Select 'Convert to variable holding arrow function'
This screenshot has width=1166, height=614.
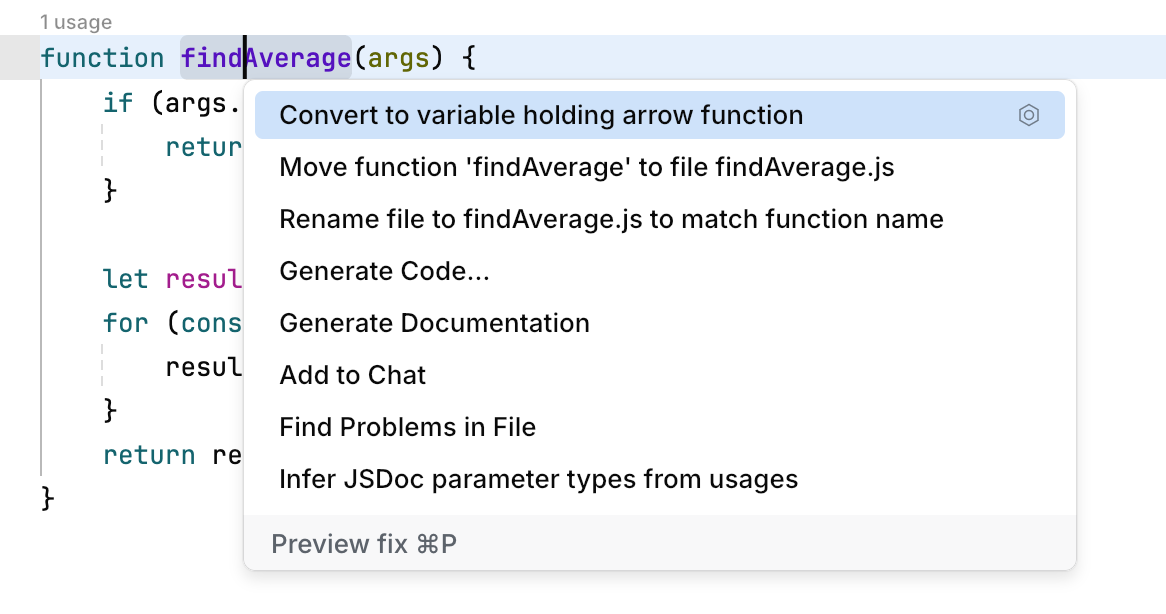pos(541,115)
